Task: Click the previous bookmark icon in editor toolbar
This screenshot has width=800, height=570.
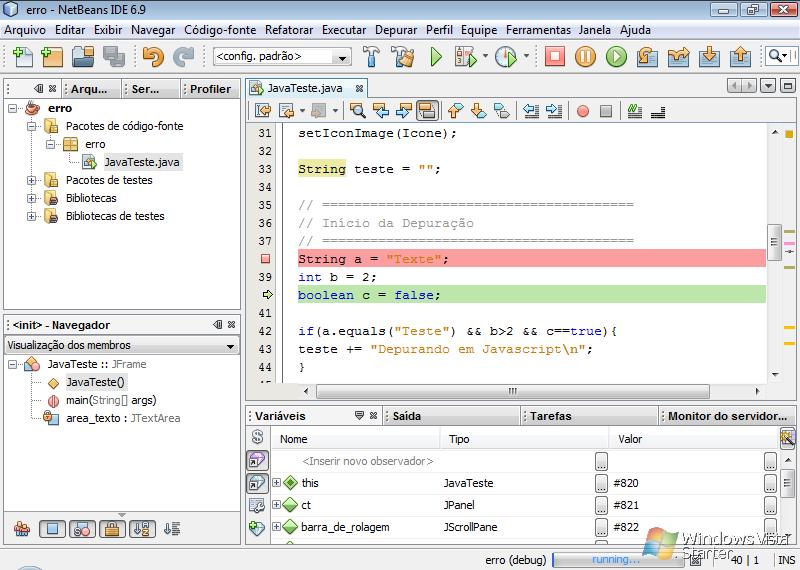Action: tap(455, 110)
